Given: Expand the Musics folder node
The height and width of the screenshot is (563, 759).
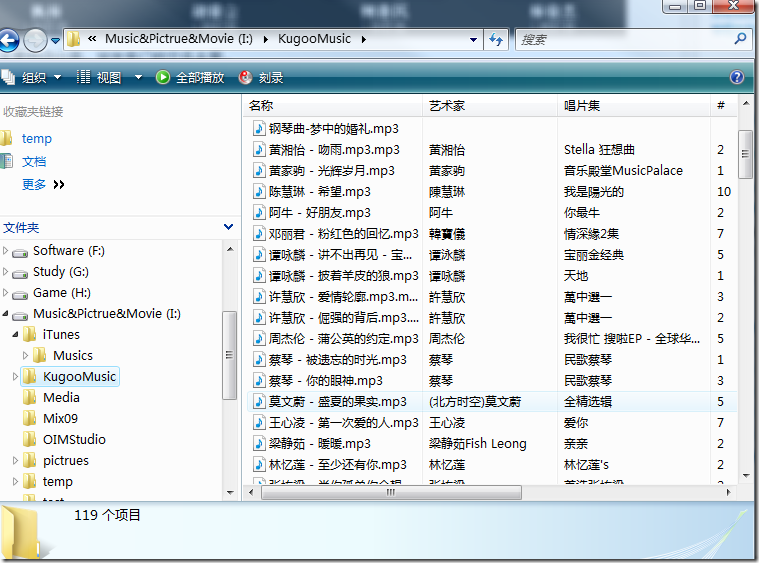Looking at the screenshot, I should [x=25, y=355].
